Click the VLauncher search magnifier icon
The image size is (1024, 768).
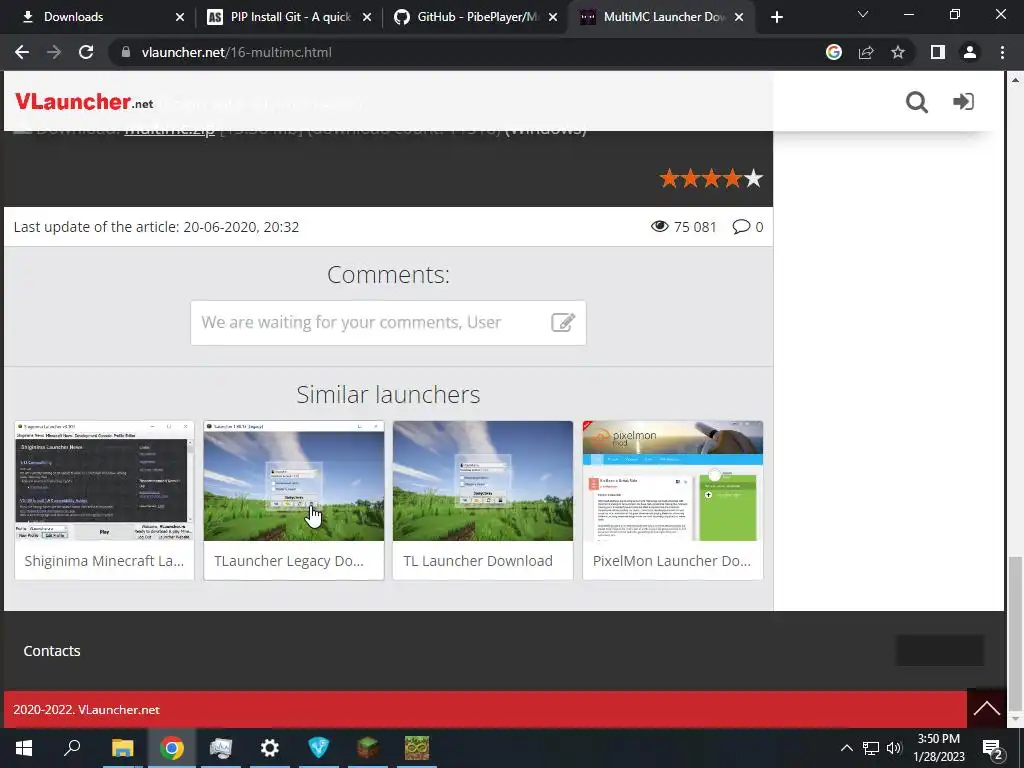click(x=916, y=102)
